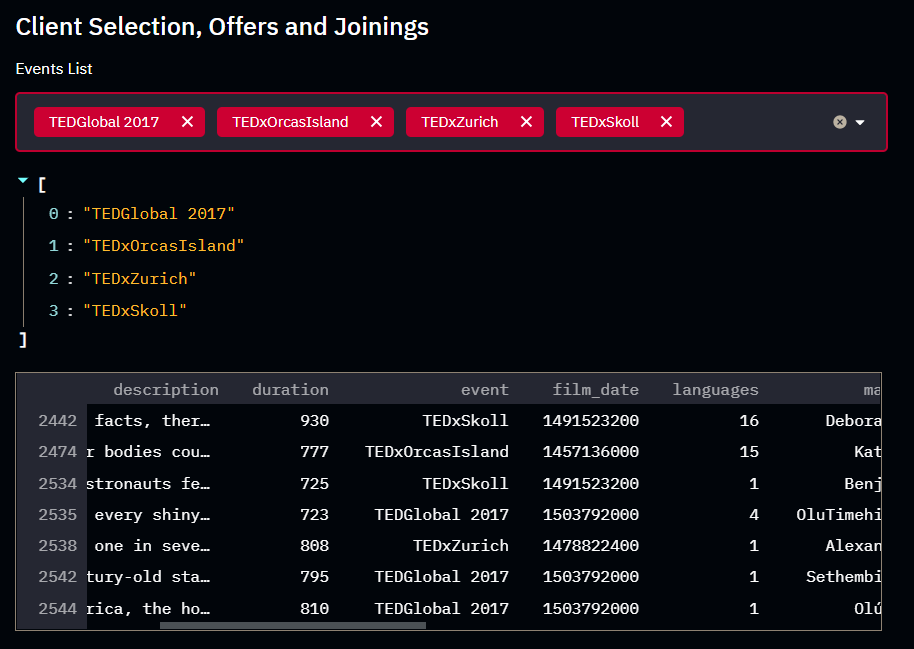Click the TEDGlobal 2017 tag label
The width and height of the screenshot is (914, 649).
pyautogui.click(x=104, y=122)
